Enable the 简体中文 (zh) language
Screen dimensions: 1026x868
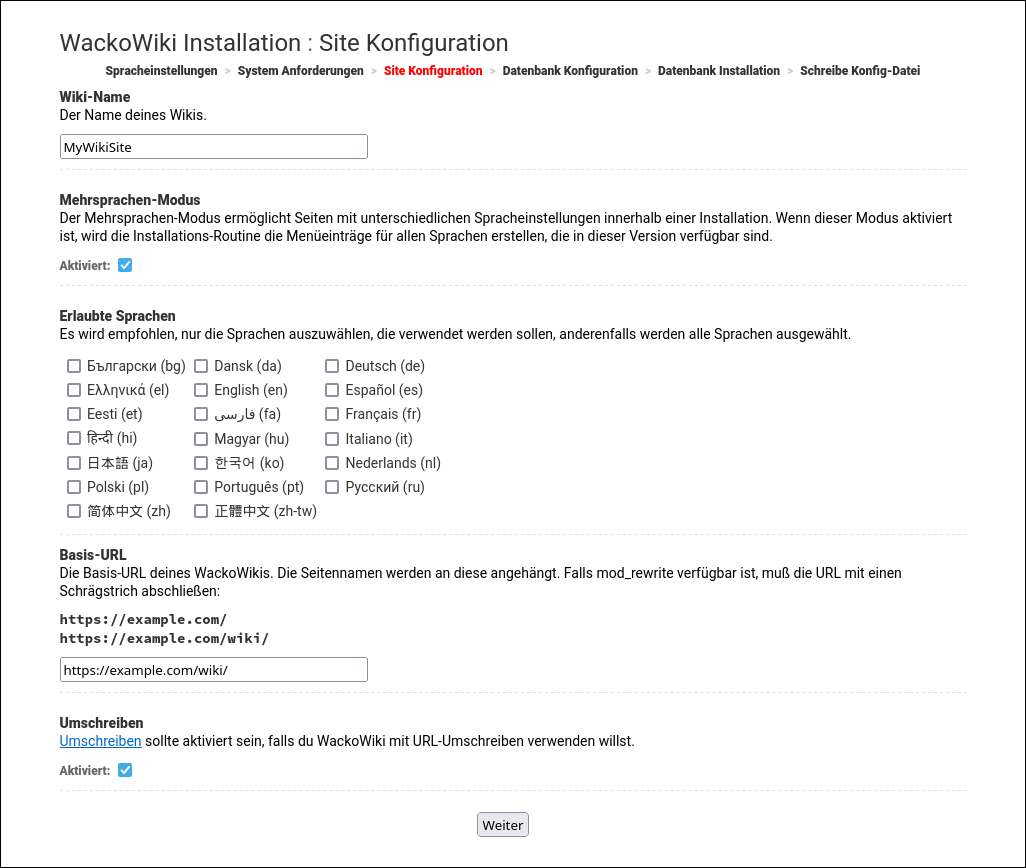(x=74, y=511)
